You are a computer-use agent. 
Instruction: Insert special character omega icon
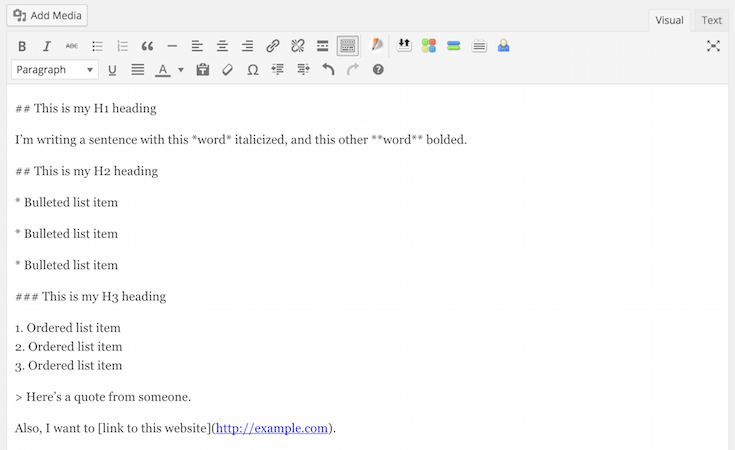pos(253,70)
